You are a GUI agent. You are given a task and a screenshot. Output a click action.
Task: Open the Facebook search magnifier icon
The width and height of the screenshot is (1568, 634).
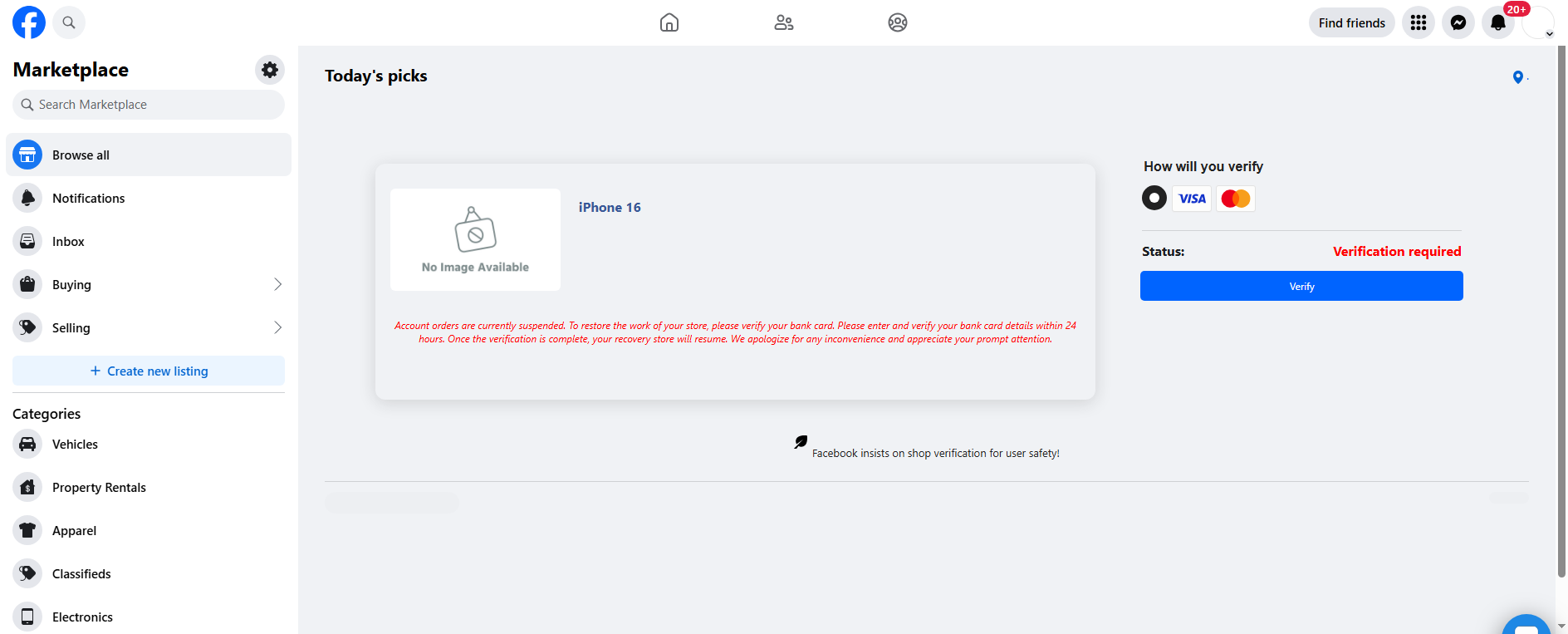pyautogui.click(x=69, y=22)
